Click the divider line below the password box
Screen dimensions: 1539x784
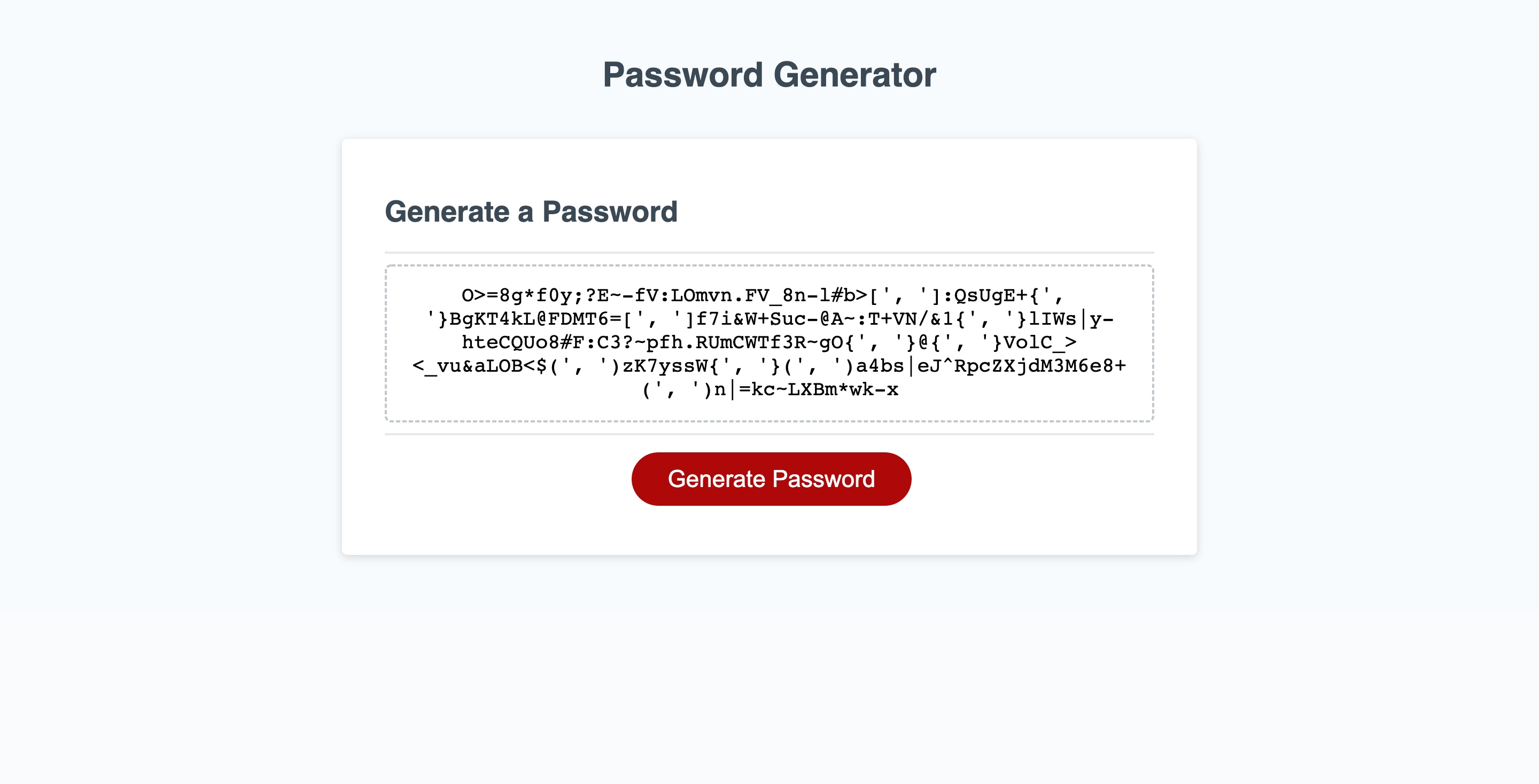click(771, 435)
